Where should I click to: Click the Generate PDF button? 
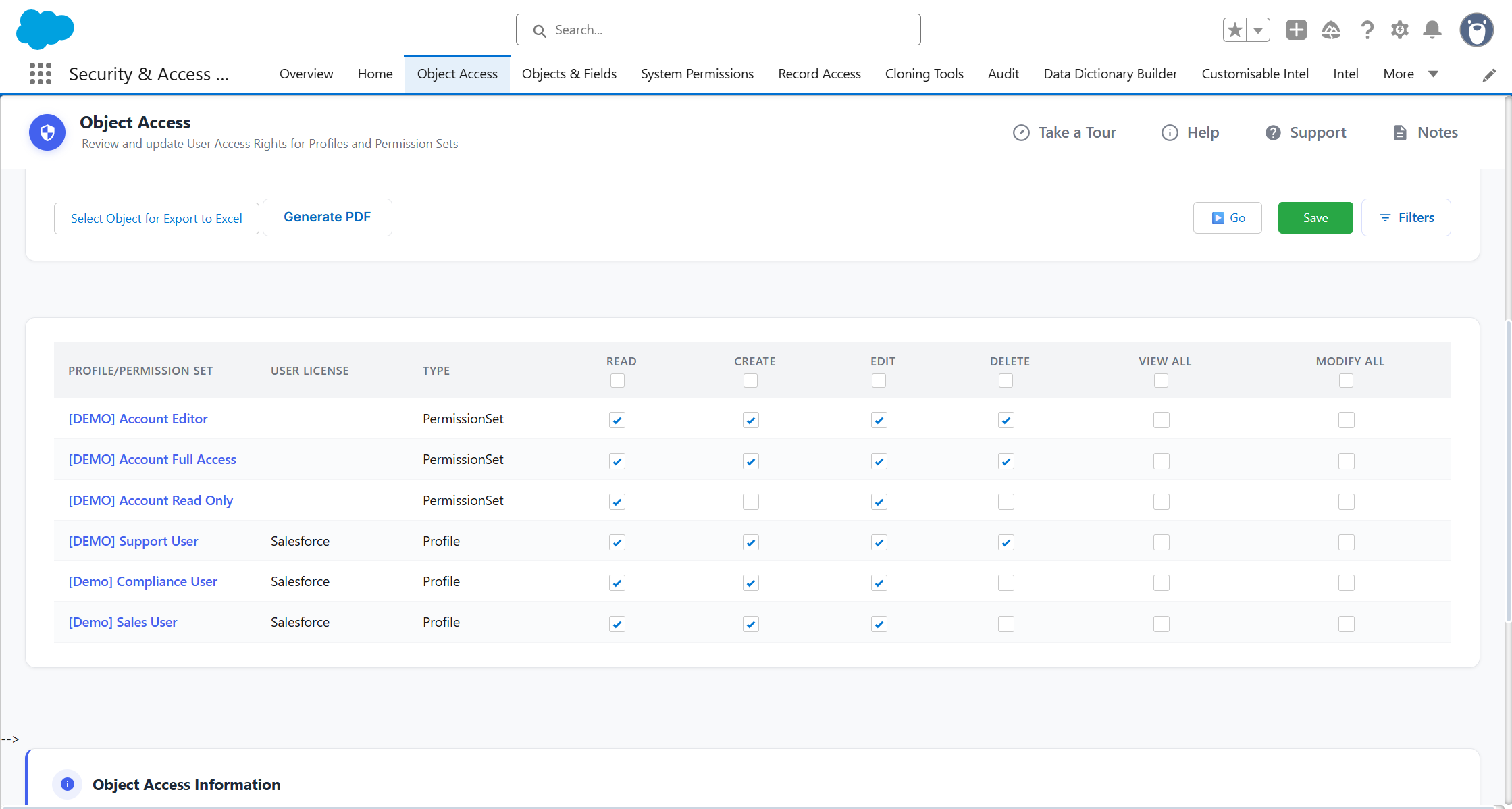click(327, 217)
